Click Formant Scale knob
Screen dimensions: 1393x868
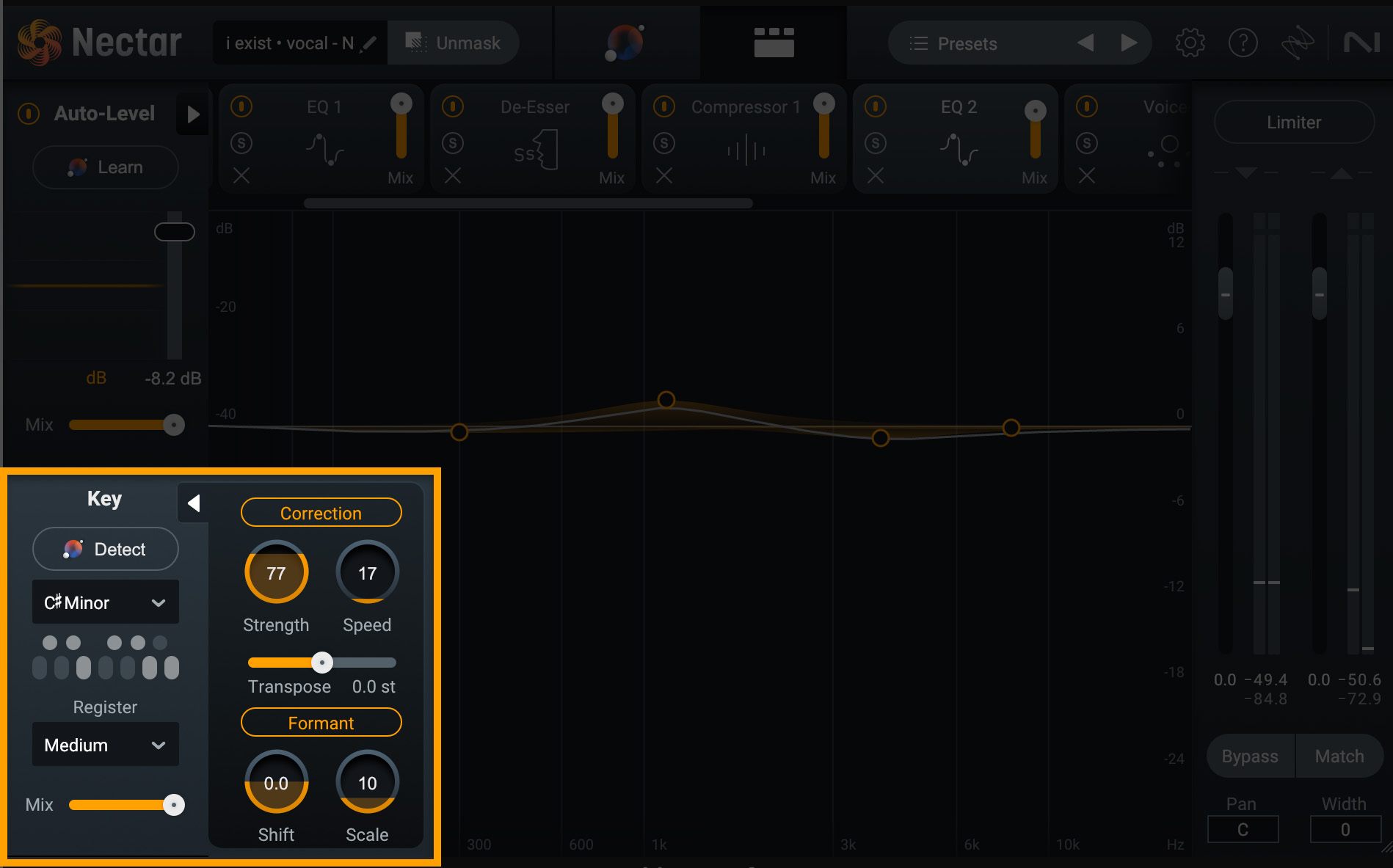[367, 782]
